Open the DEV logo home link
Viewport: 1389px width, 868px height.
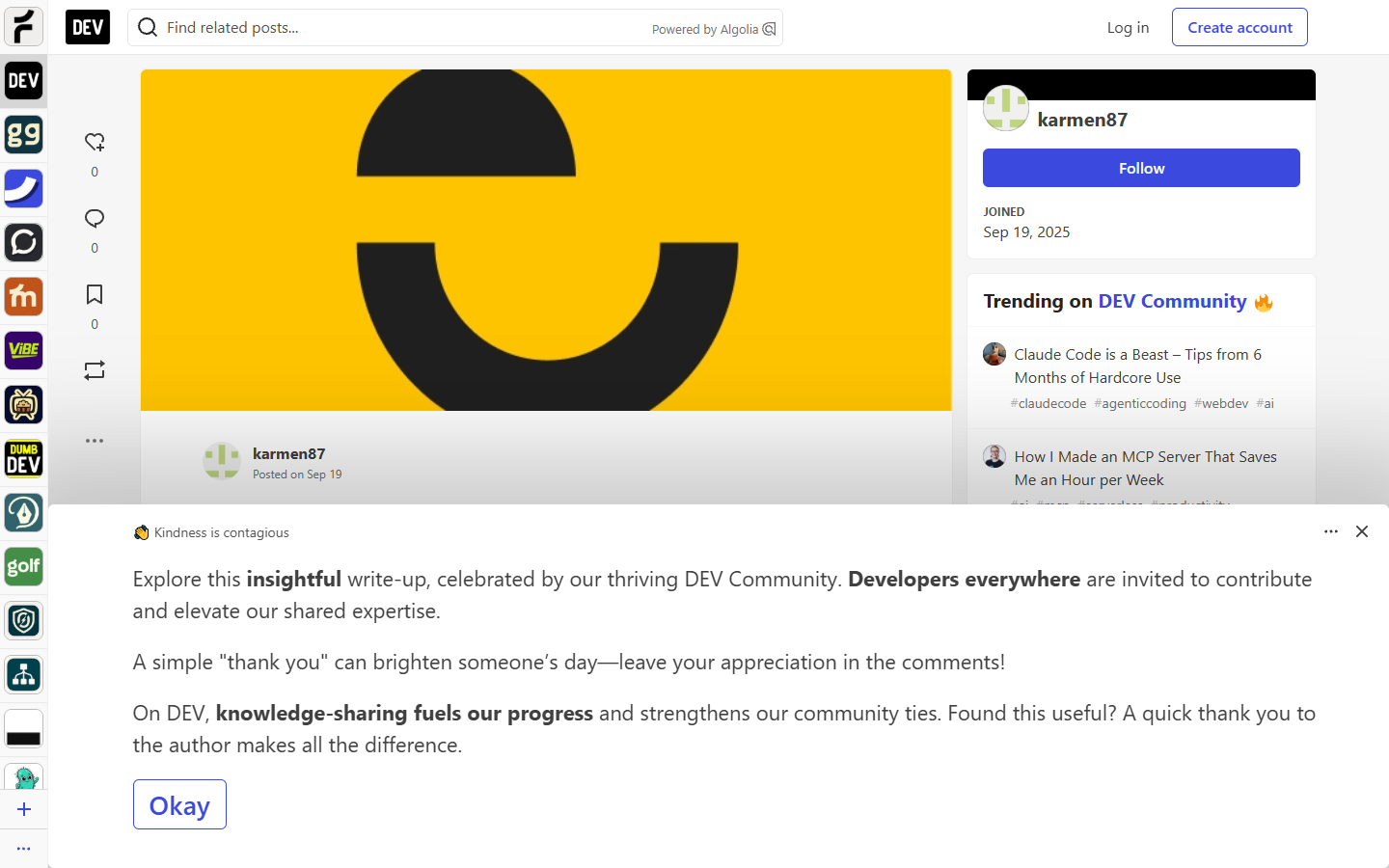coord(88,27)
